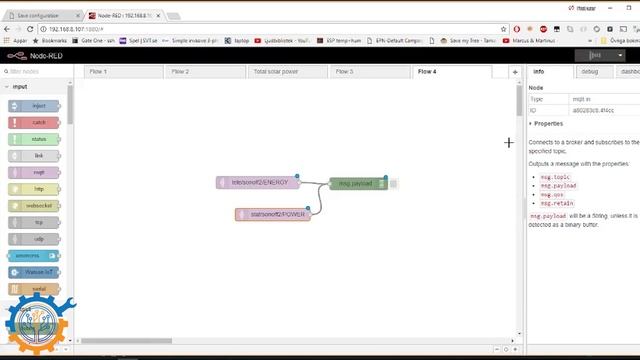Click the canvas vertical scrollbar thumb
Image resolution: width=640 pixels, height=360 pixels.
519,100
